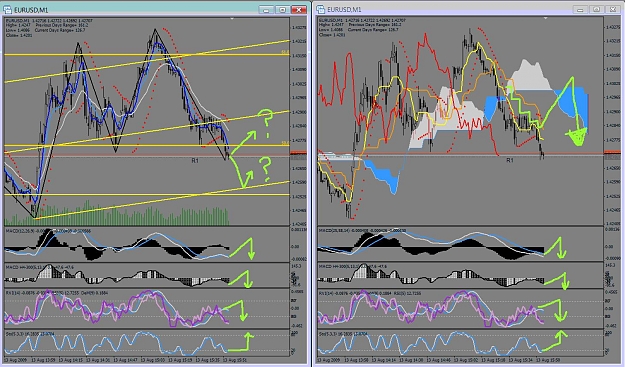
Task: Click the '13 Aug 14:14' time label in right chart
Action: pyautogui.click(x=385, y=360)
